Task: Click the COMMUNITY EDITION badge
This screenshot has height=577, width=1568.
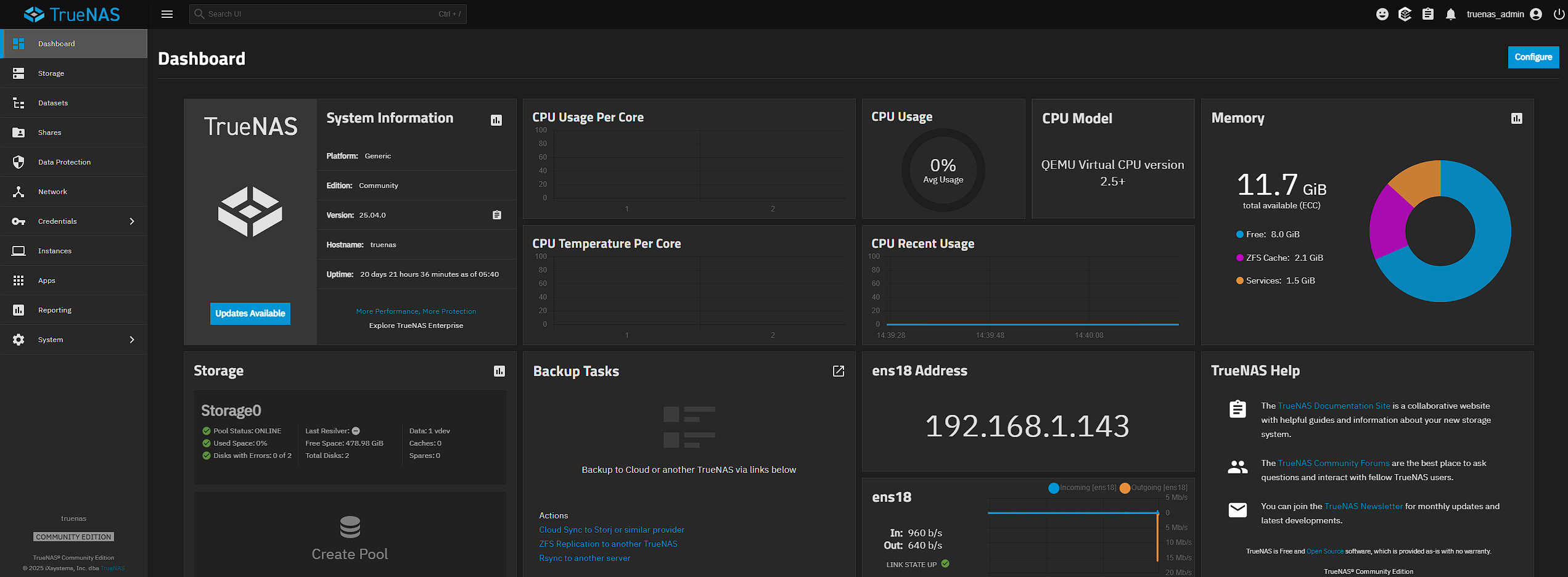Action: pos(73,537)
